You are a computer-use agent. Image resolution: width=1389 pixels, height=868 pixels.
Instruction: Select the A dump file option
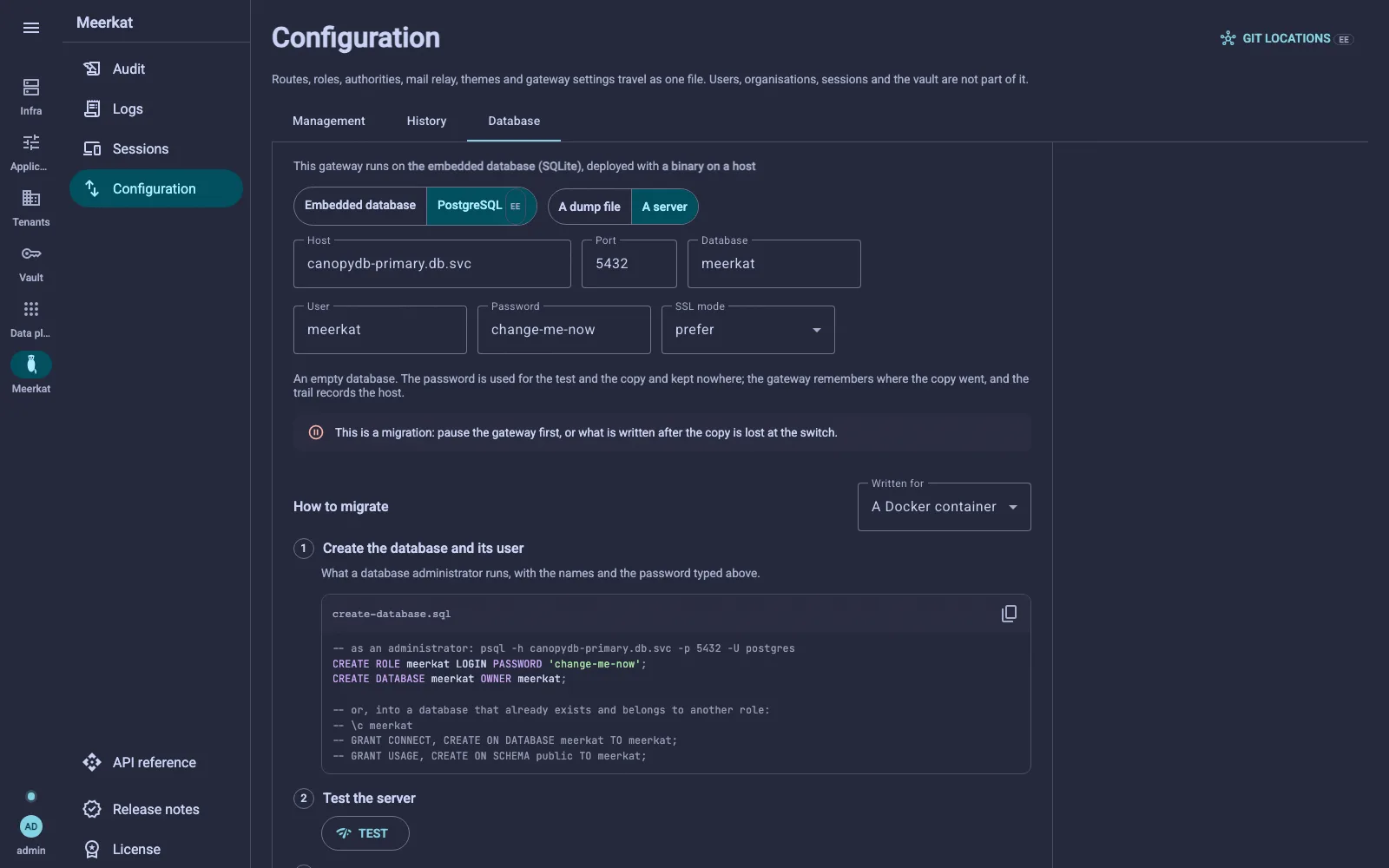pos(589,207)
